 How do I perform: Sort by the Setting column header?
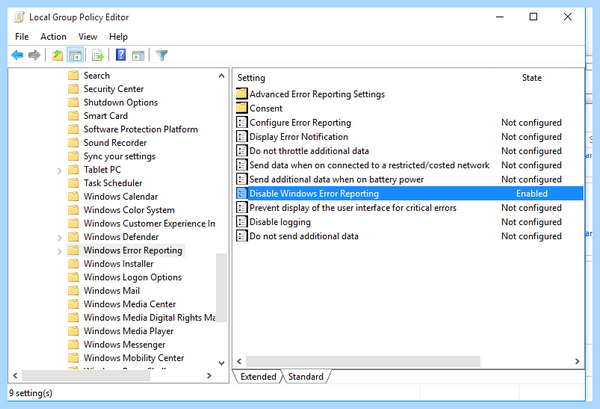tap(251, 78)
